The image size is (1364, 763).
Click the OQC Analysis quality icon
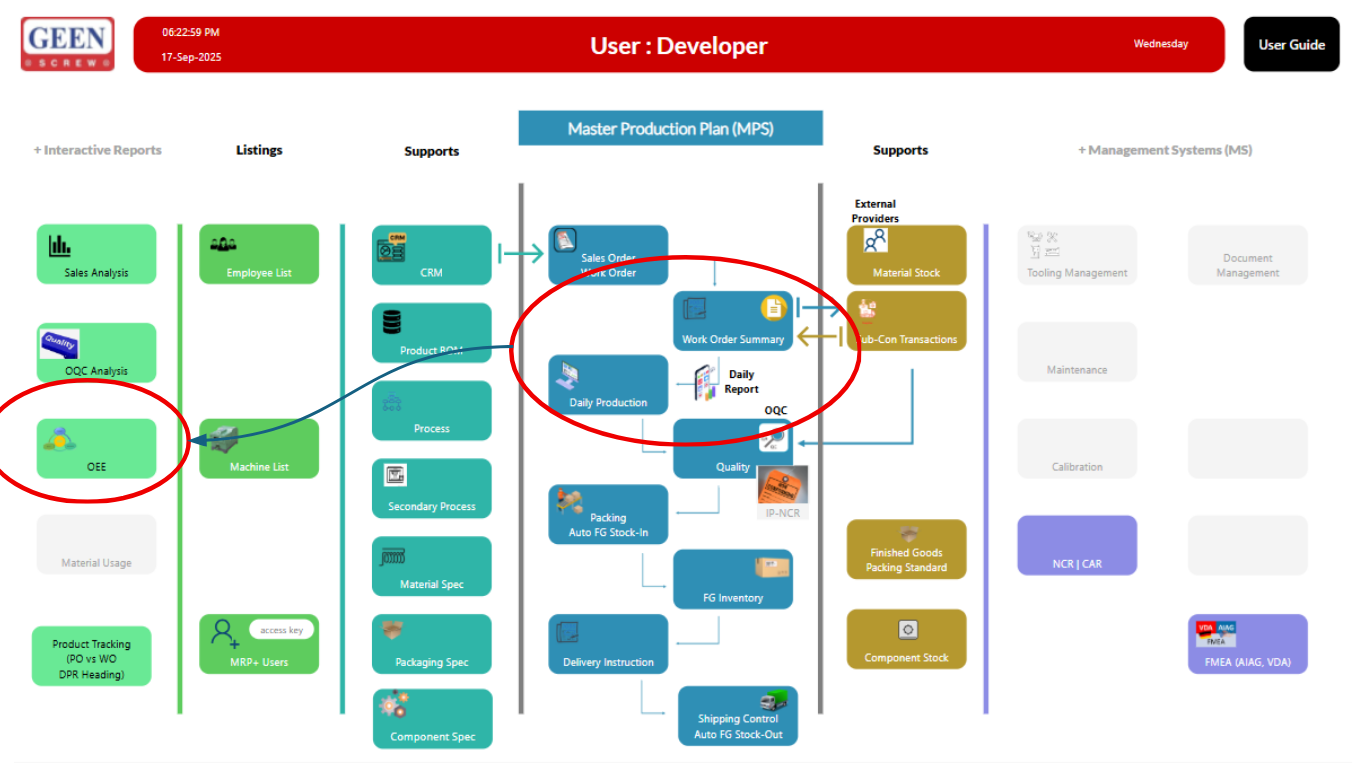click(60, 344)
